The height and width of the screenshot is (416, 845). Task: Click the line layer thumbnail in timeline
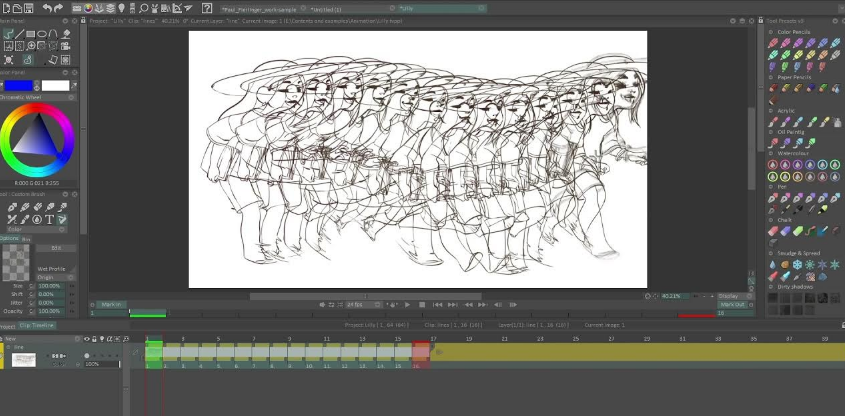click(x=24, y=360)
